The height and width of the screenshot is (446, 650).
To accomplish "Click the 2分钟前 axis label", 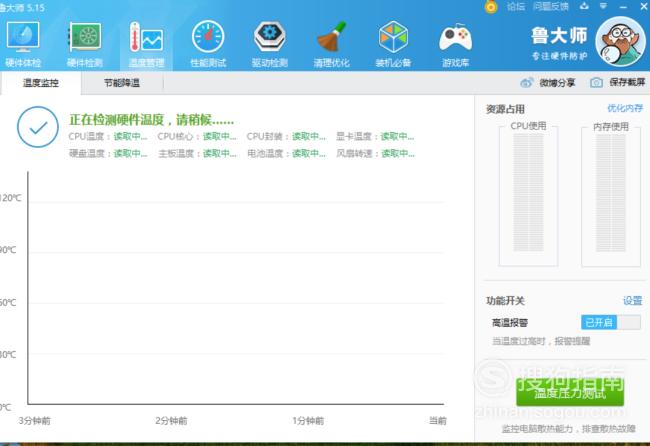I will (x=171, y=421).
